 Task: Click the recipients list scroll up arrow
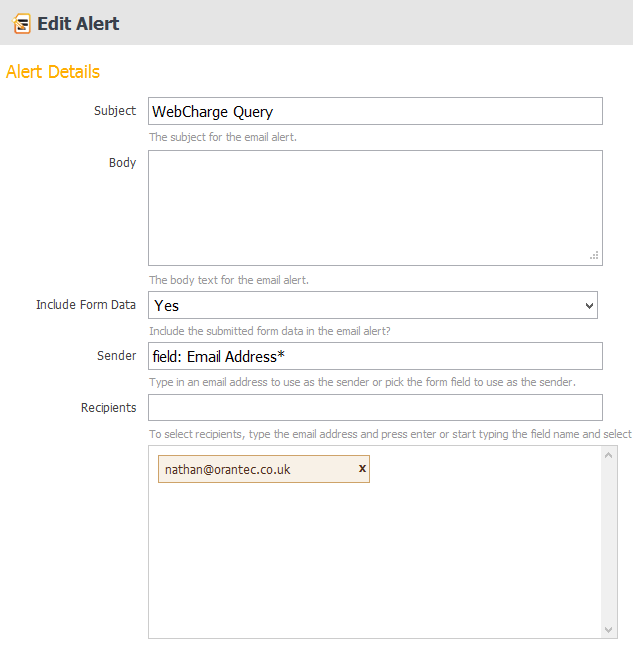(x=609, y=455)
